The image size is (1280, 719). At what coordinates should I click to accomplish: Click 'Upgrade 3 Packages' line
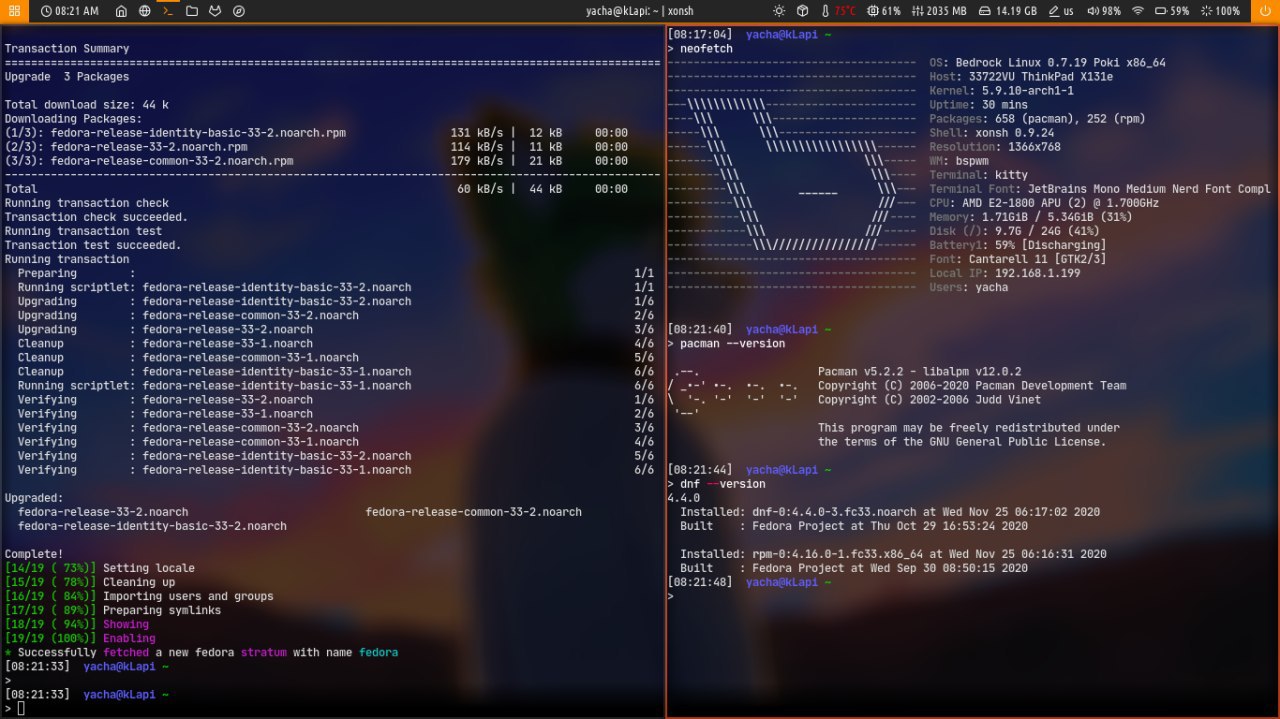click(x=67, y=76)
